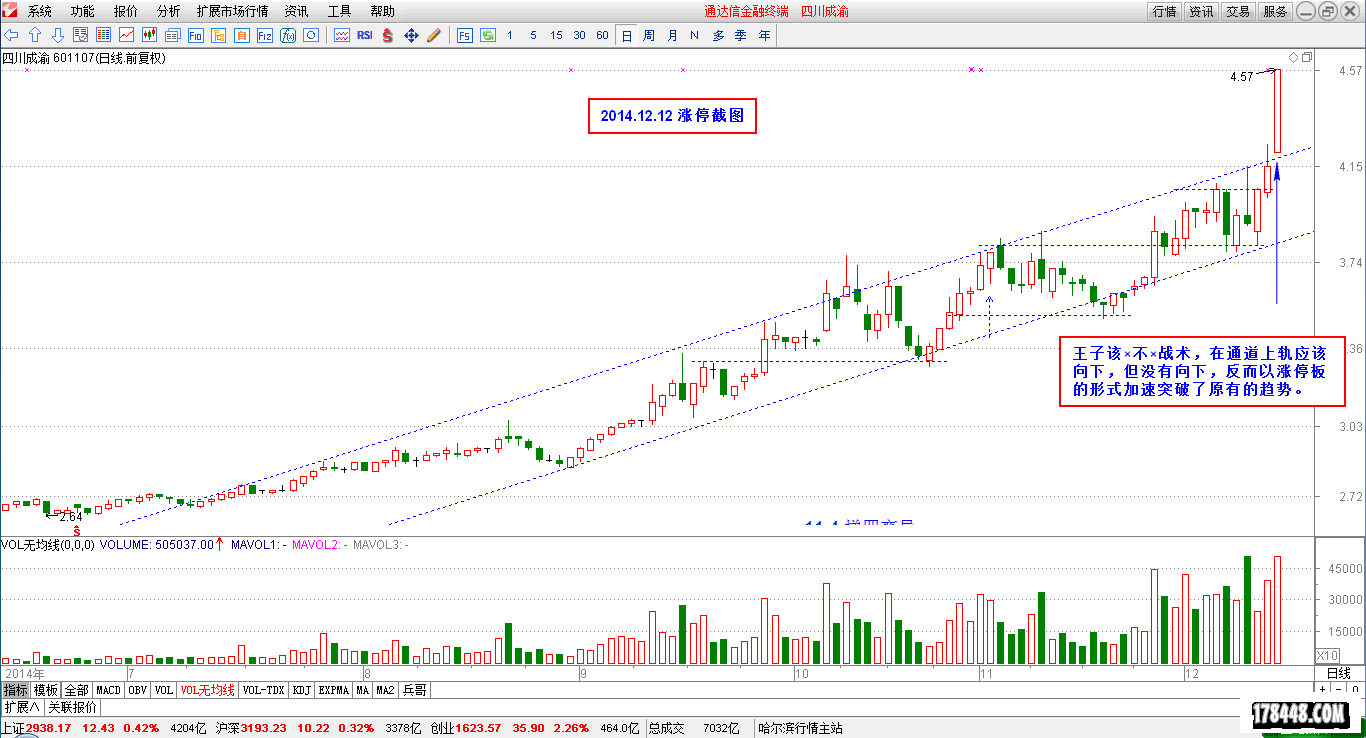
Task: Click the wavy indicator chart icon
Action: point(341,35)
